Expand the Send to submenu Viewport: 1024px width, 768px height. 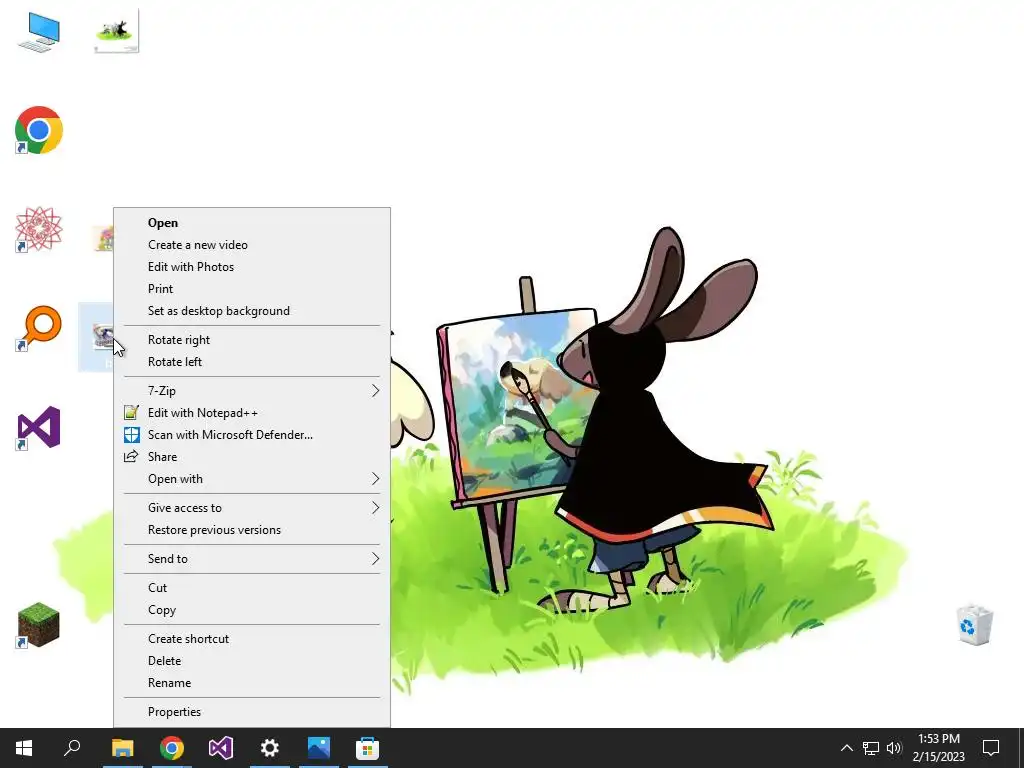(251, 558)
